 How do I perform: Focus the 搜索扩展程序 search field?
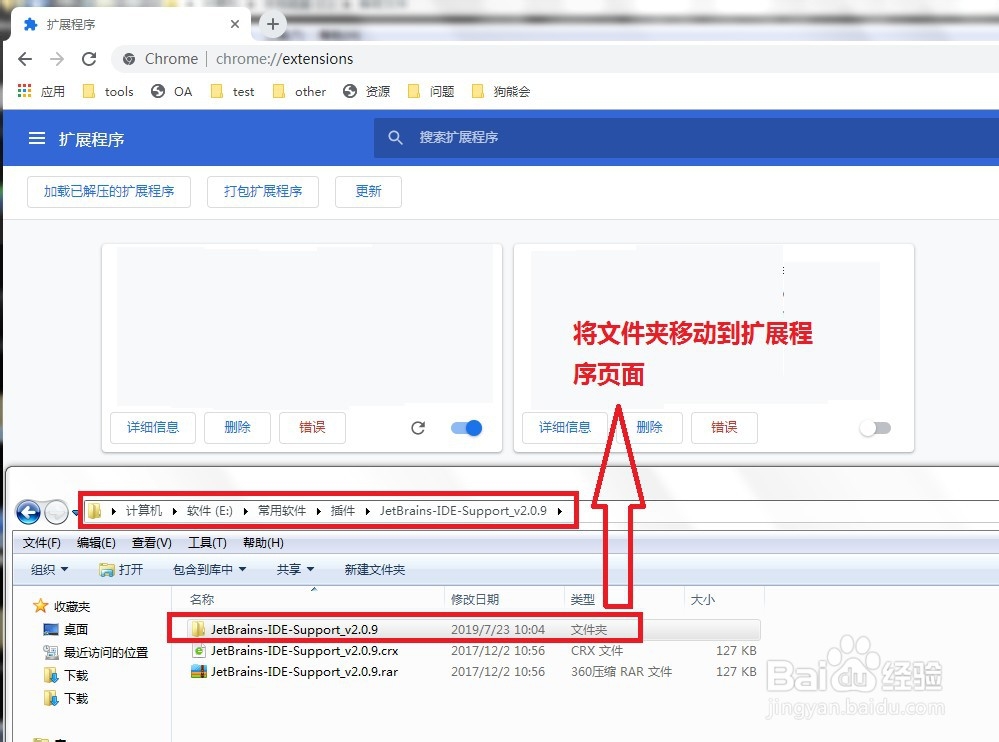[x=686, y=138]
